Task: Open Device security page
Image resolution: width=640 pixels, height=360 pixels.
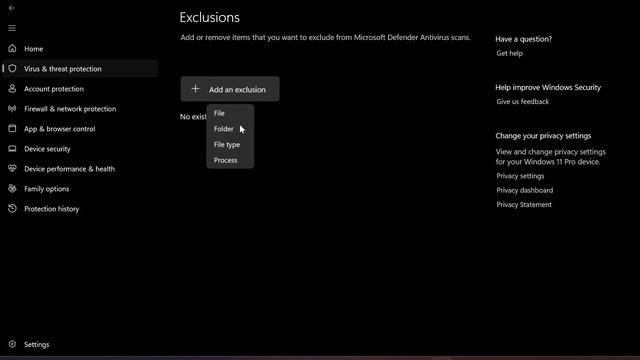Action: pyautogui.click(x=47, y=149)
